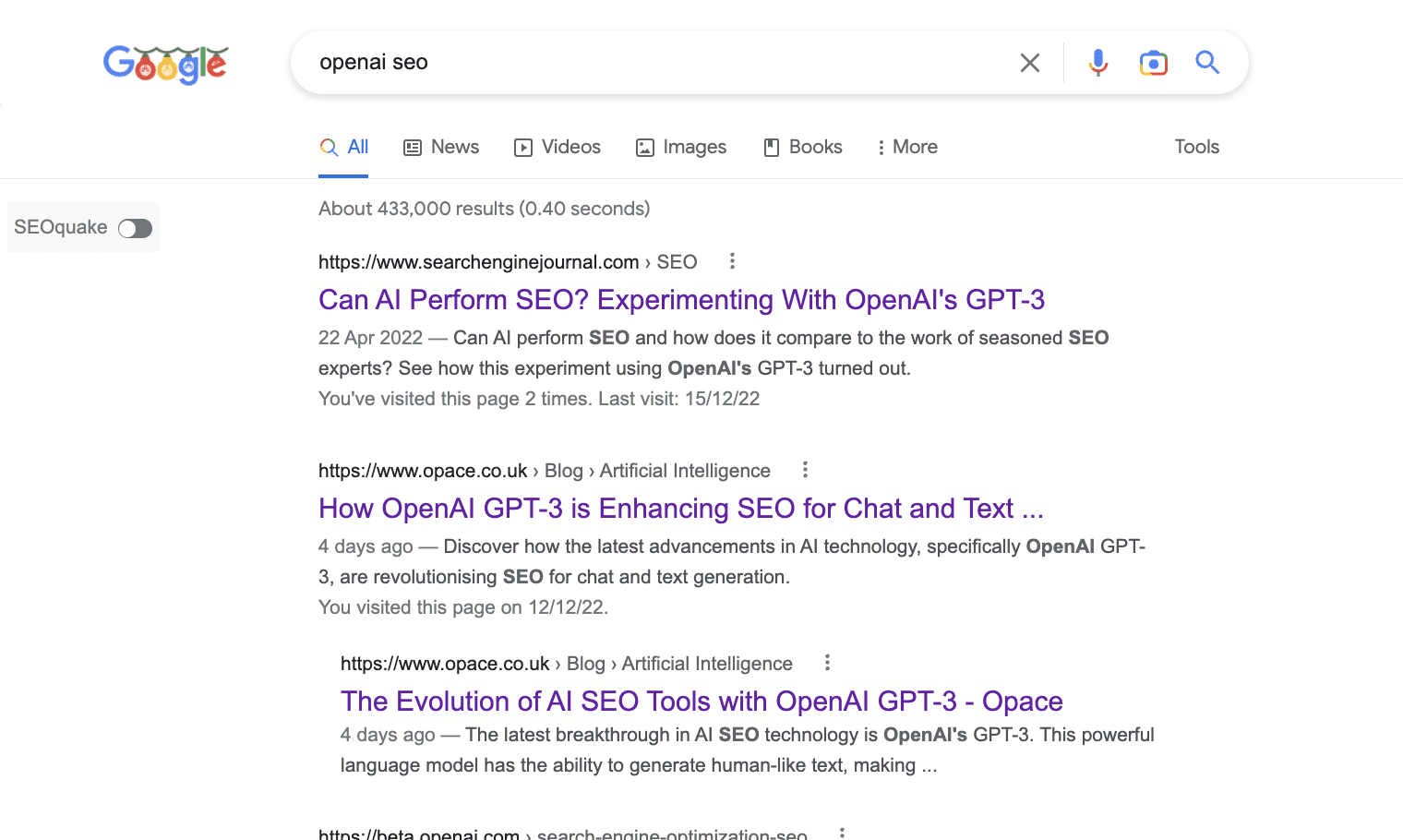The image size is (1403, 840).
Task: Click the festive Google doodle logo
Action: point(165,63)
